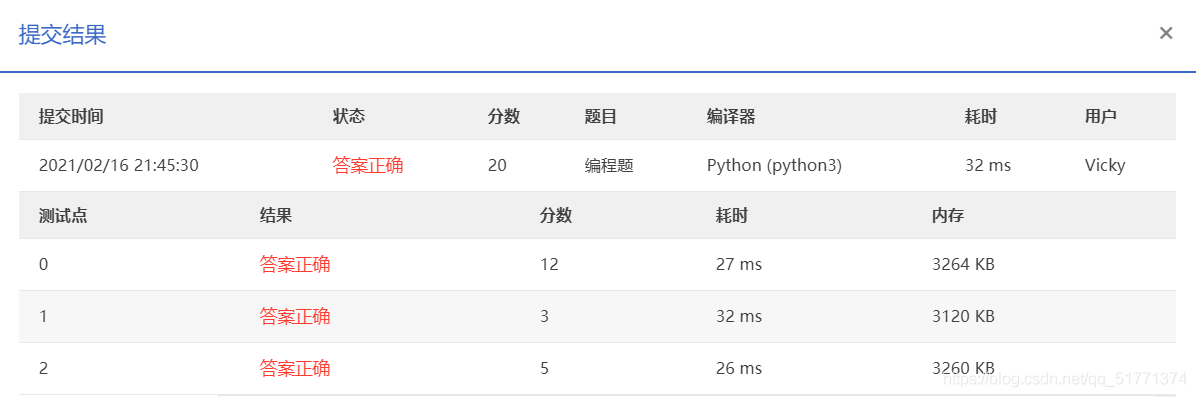Click the 答案正确 result for test point 0

click(x=294, y=265)
